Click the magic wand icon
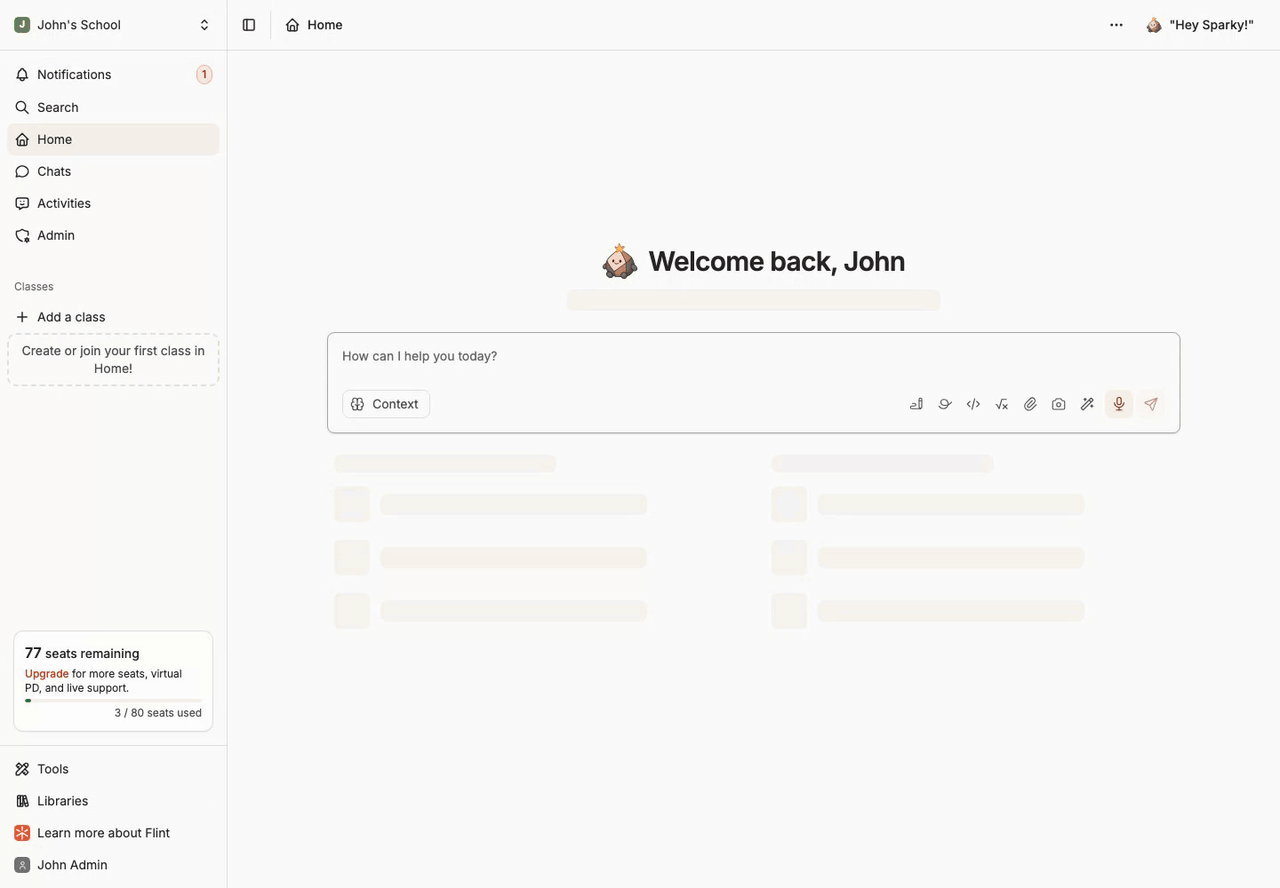Viewport: 1280px width, 888px height. click(1087, 404)
